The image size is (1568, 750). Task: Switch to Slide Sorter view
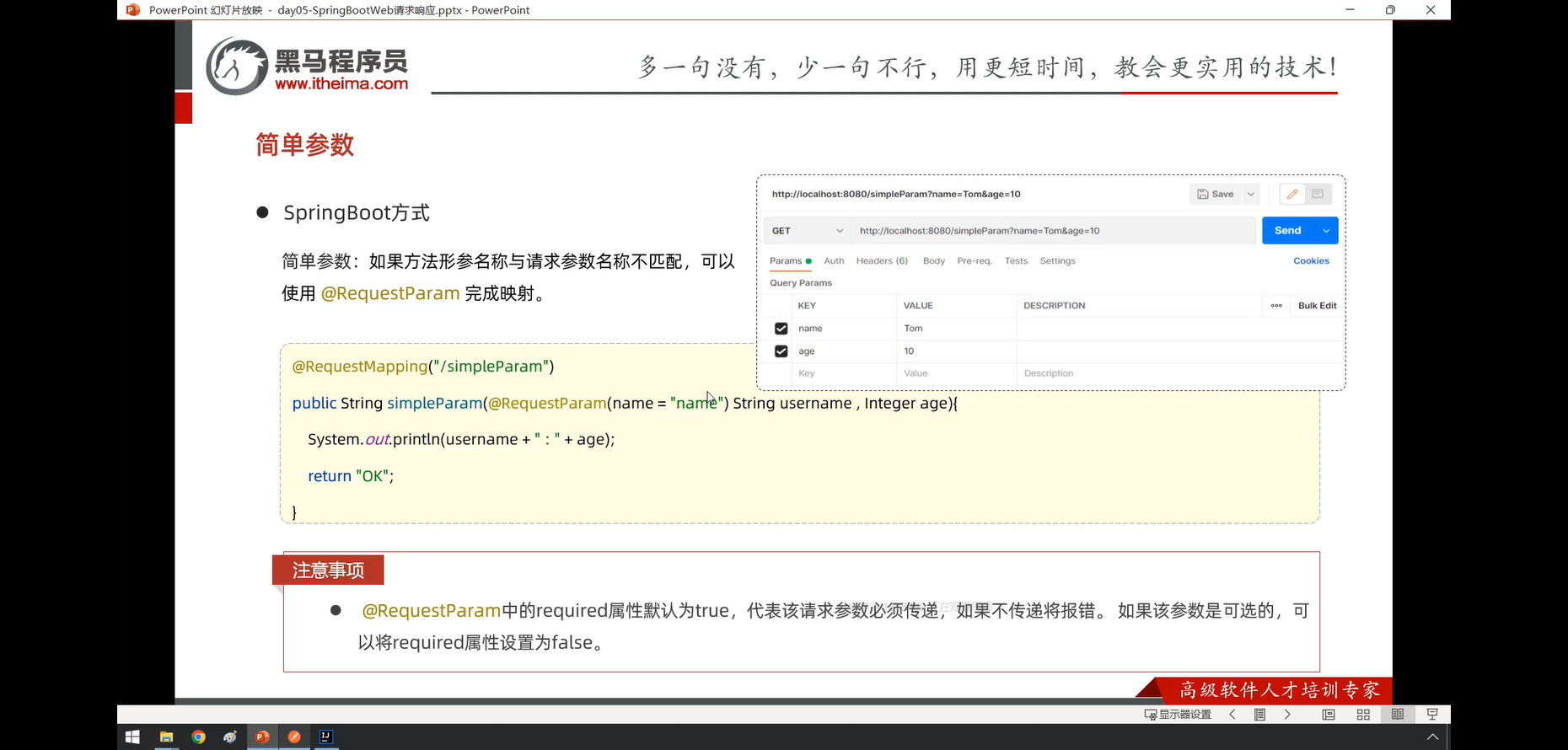(x=1363, y=715)
